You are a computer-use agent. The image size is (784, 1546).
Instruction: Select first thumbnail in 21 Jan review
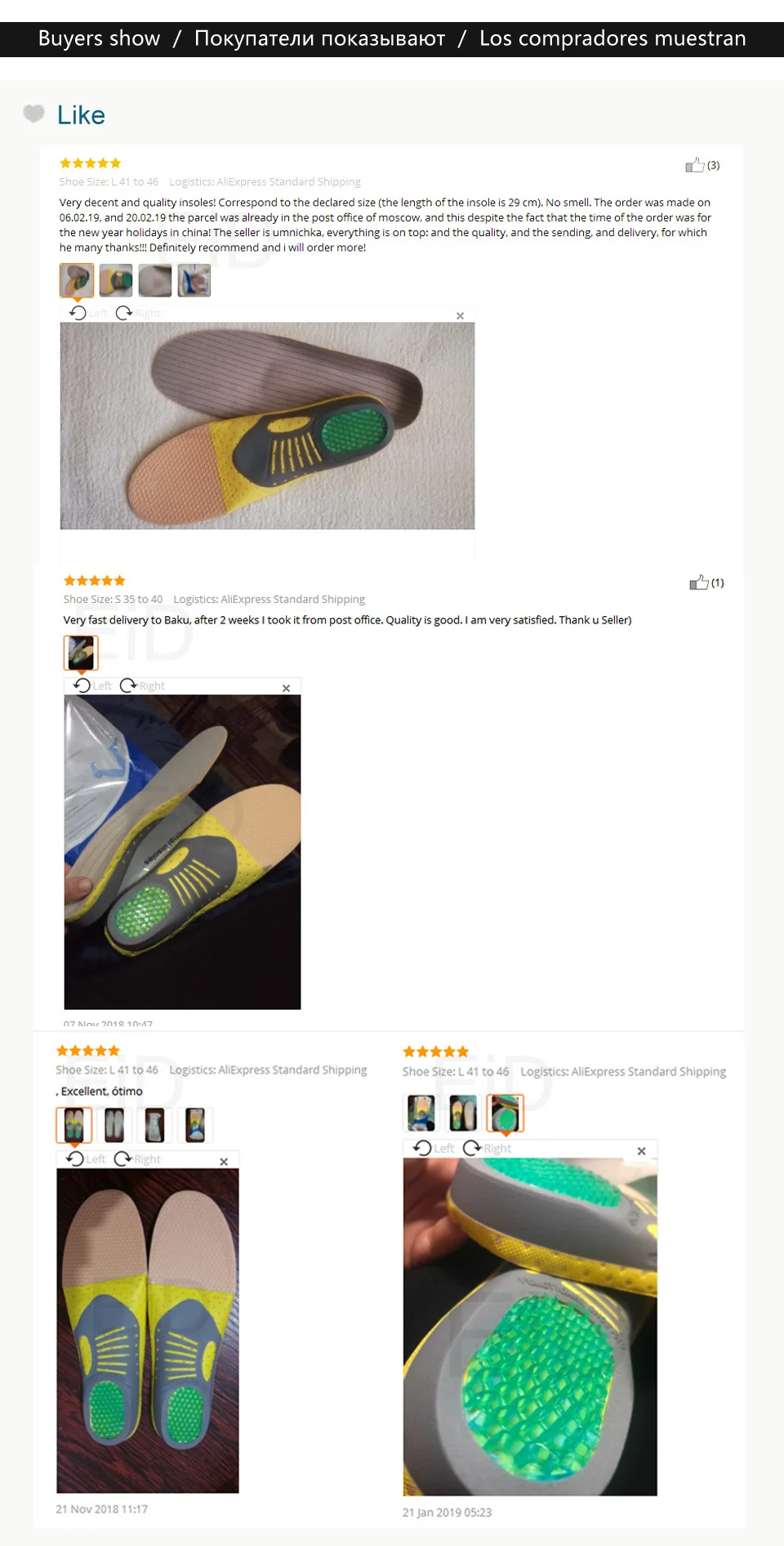coord(421,1113)
